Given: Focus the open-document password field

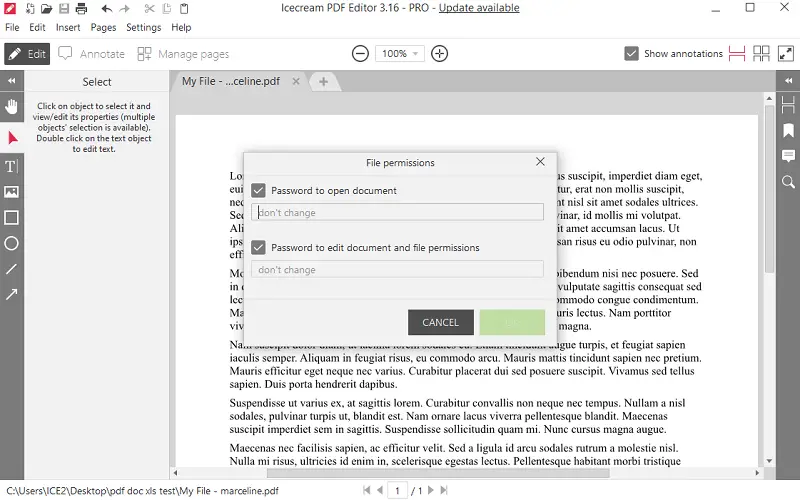Looking at the screenshot, I should coord(397,212).
